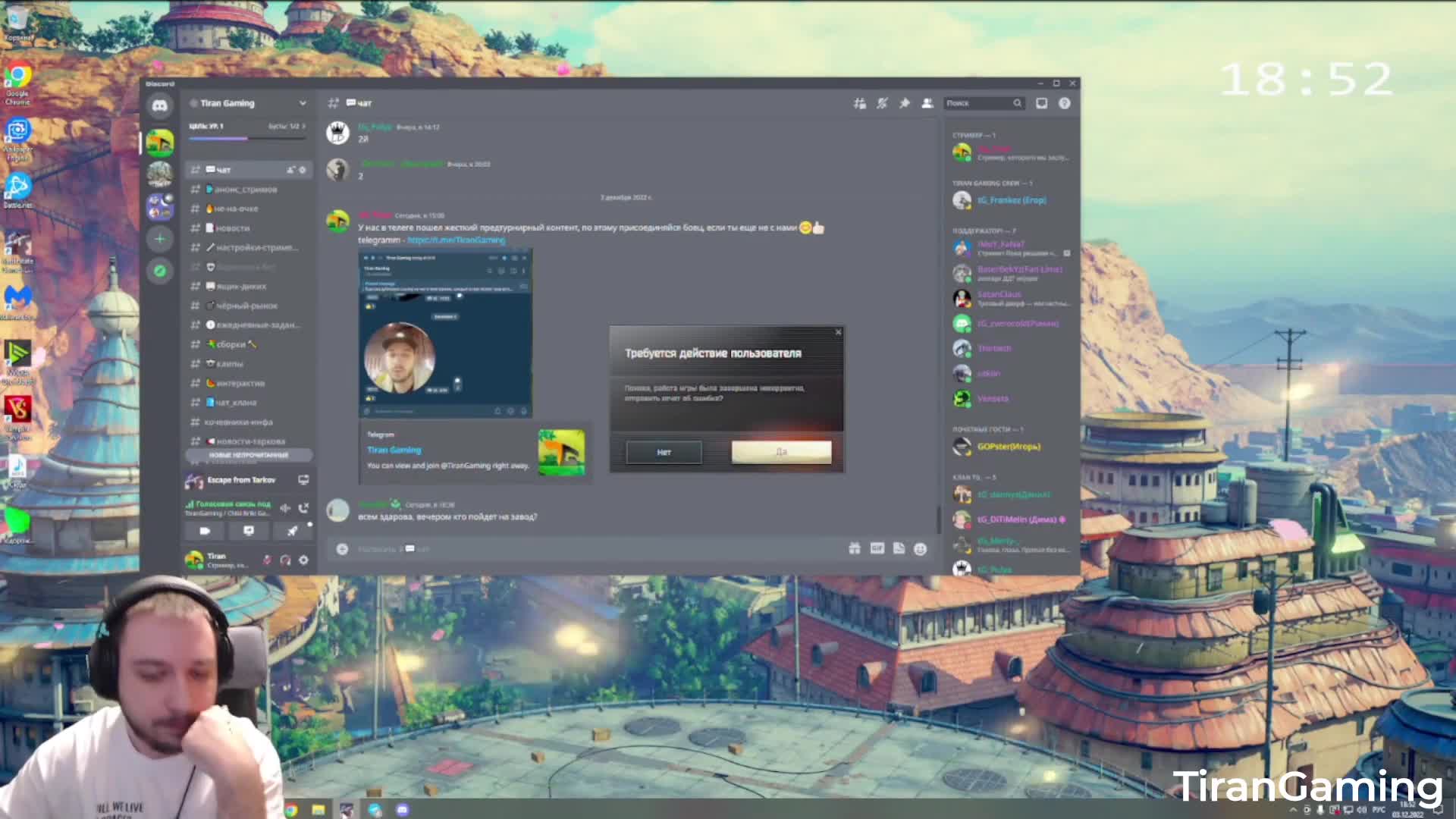Screen dimensions: 1456x819
Task: Open the inbox icon beside search
Action: pyautogui.click(x=1042, y=103)
